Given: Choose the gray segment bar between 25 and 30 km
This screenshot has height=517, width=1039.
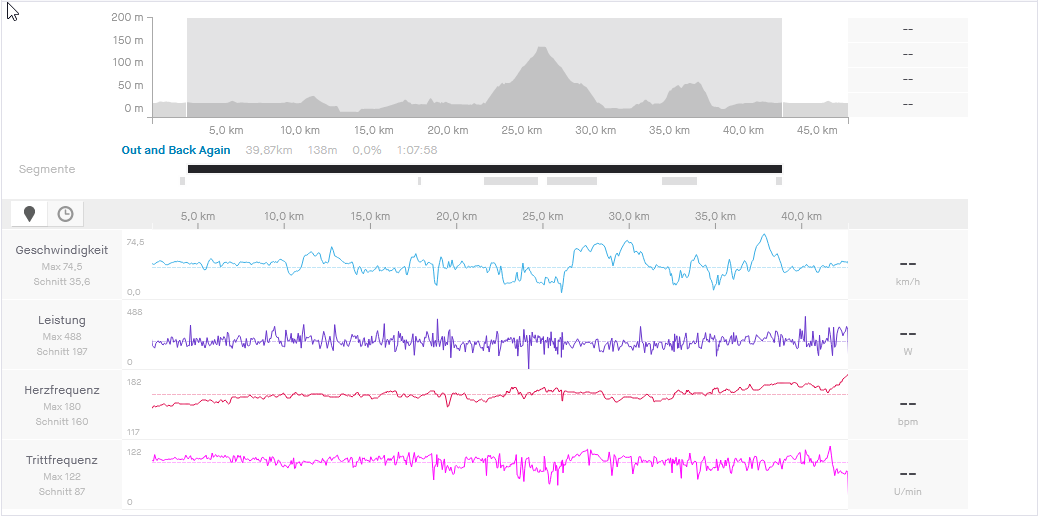Looking at the screenshot, I should click(571, 181).
